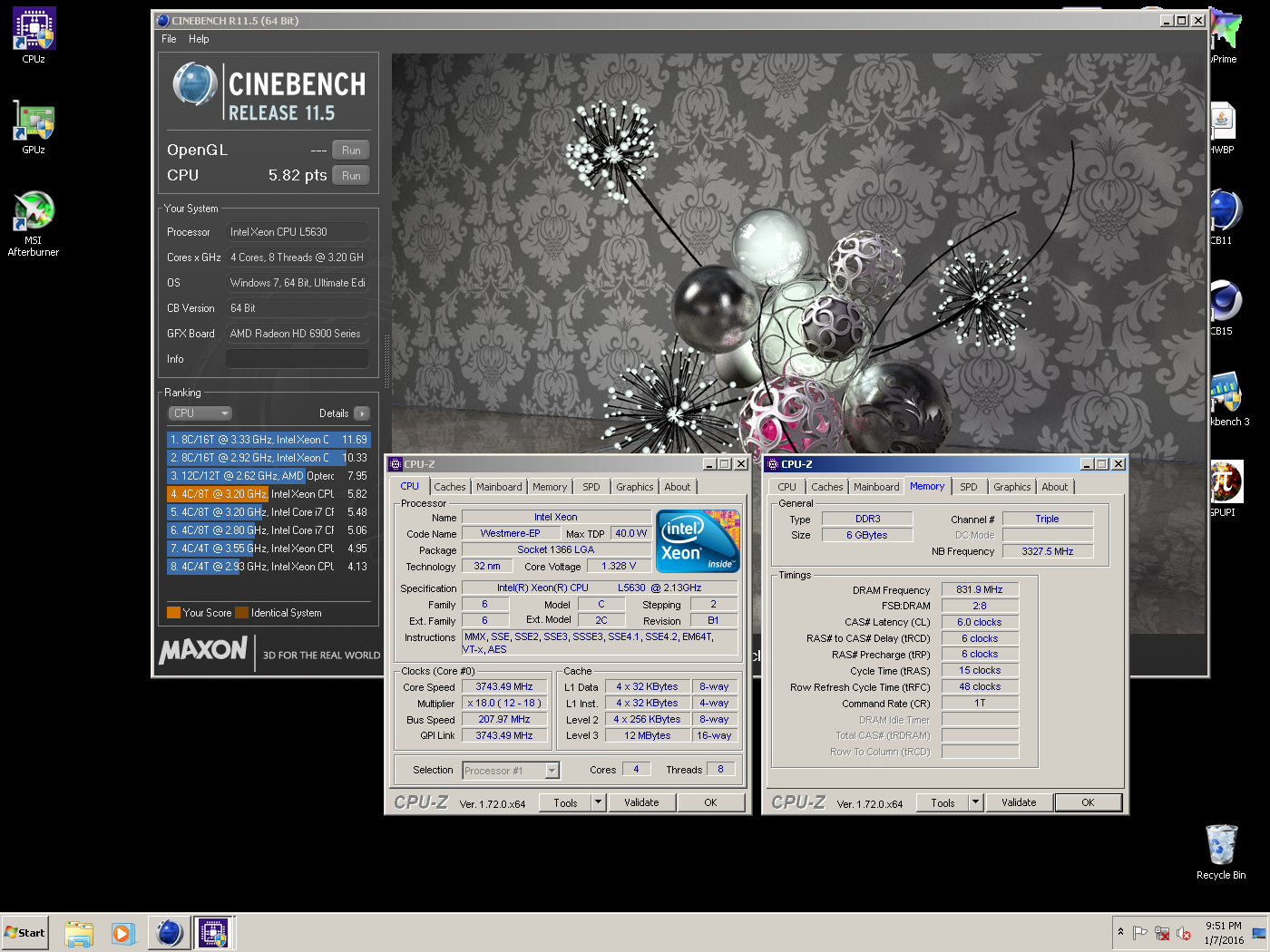The width and height of the screenshot is (1270, 952).
Task: Open the CB11 desktop shortcut
Action: (1225, 217)
